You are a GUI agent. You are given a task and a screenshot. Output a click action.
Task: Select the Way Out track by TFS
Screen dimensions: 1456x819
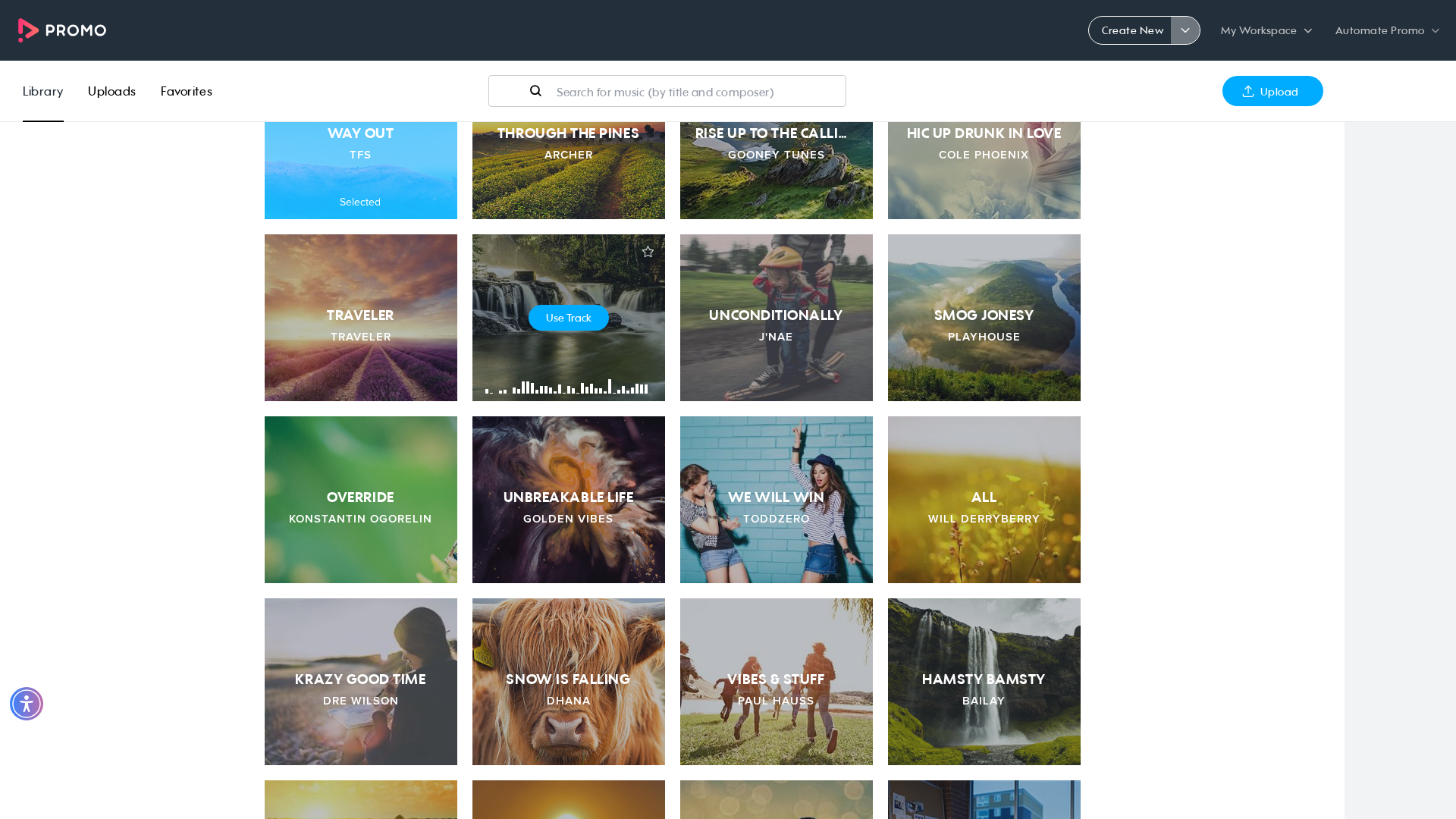361,171
